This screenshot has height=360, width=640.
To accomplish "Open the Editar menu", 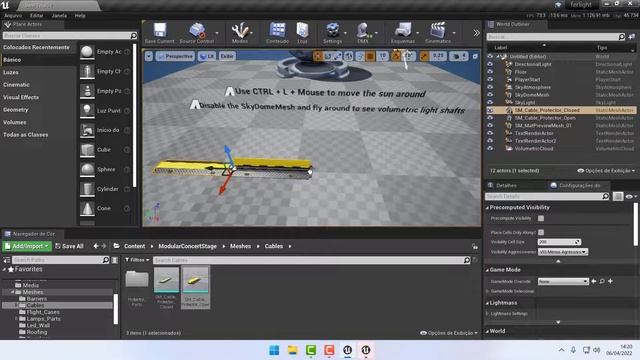I will (37, 16).
